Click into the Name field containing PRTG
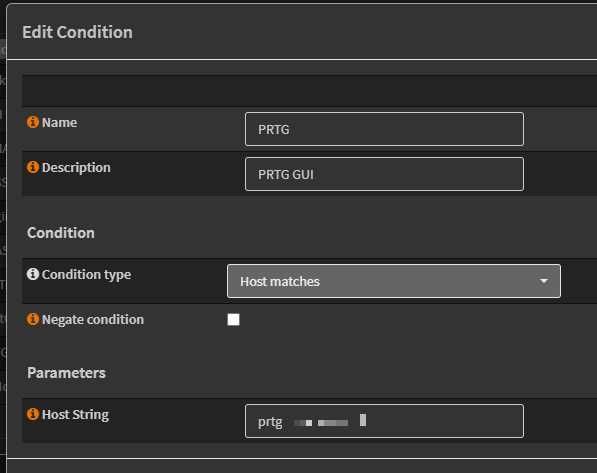The height and width of the screenshot is (473, 597). click(x=385, y=129)
